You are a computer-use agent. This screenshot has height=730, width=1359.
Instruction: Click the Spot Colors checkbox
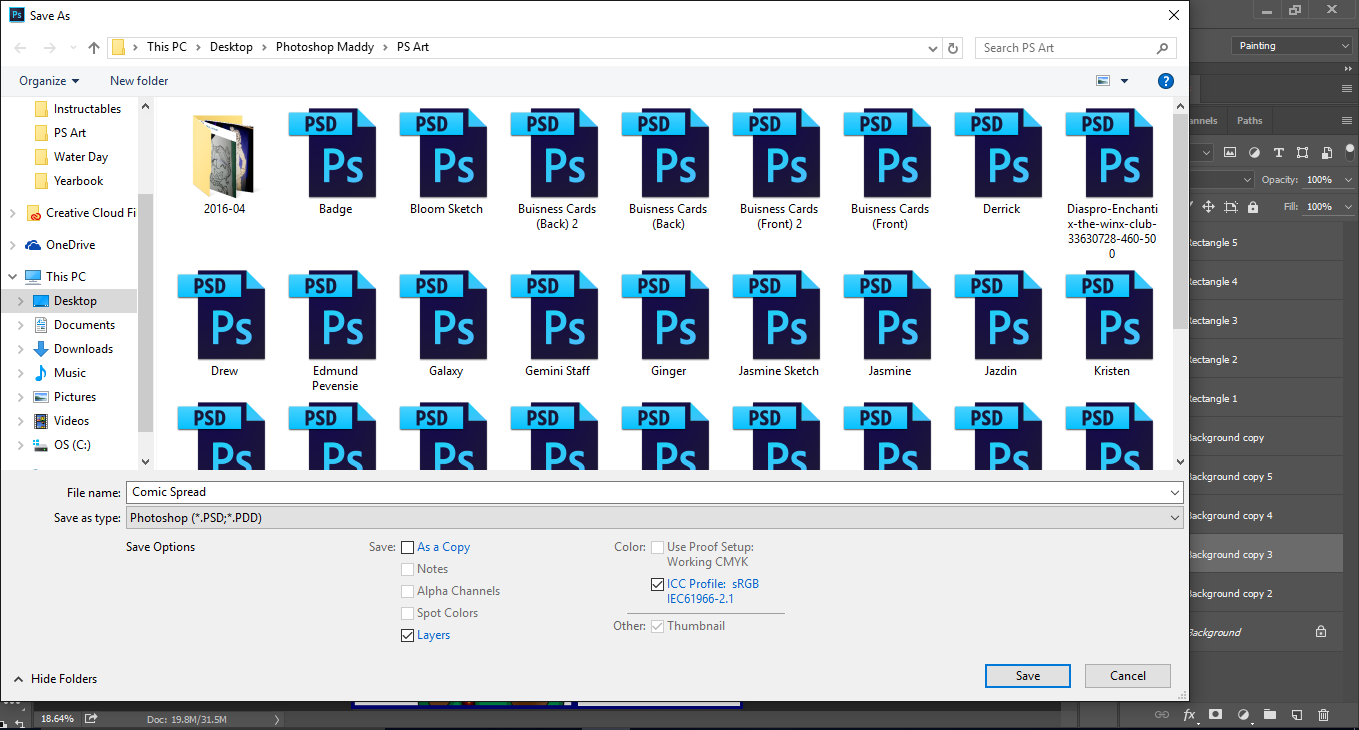click(407, 613)
